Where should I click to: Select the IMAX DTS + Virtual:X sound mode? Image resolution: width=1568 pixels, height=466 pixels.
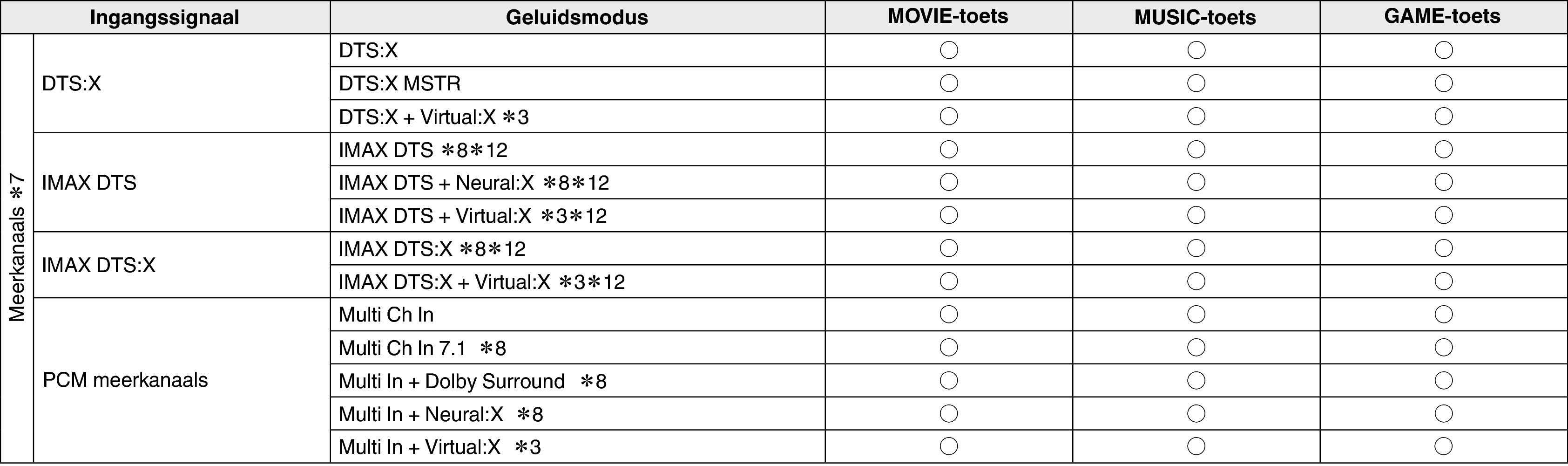coord(473,216)
